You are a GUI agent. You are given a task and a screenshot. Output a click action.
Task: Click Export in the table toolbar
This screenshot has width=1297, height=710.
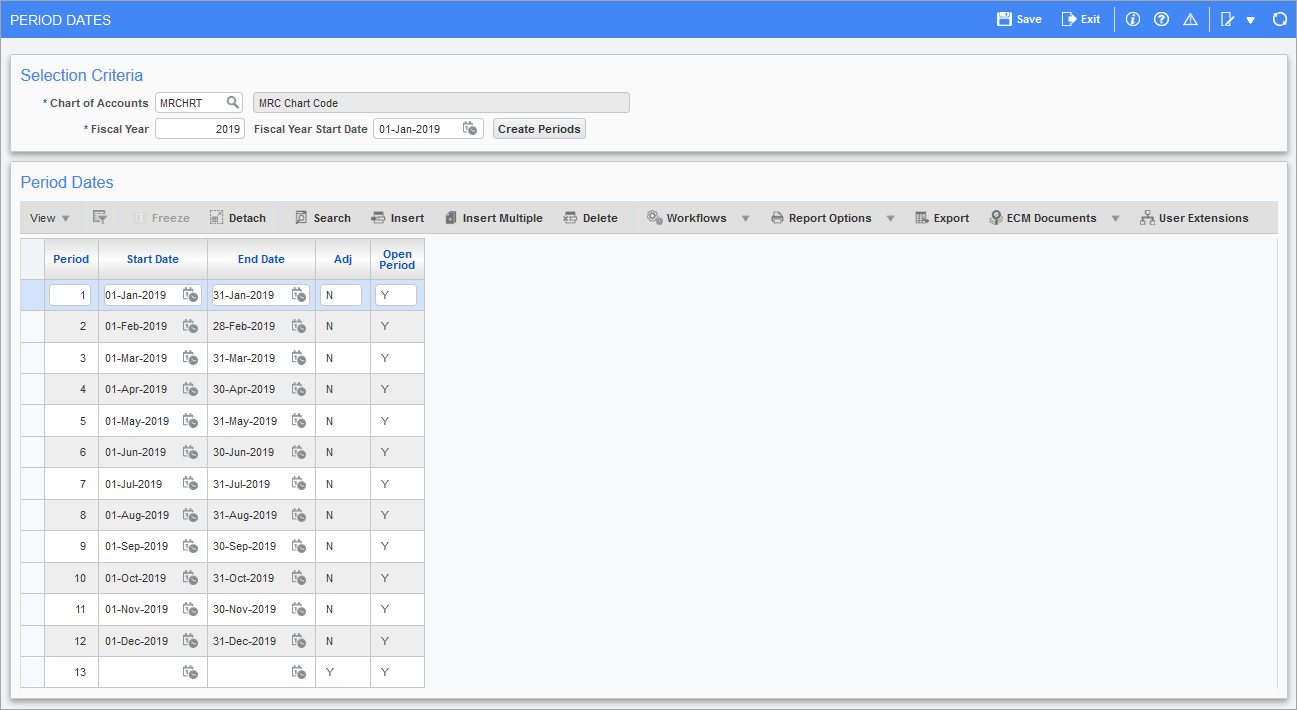pos(942,218)
